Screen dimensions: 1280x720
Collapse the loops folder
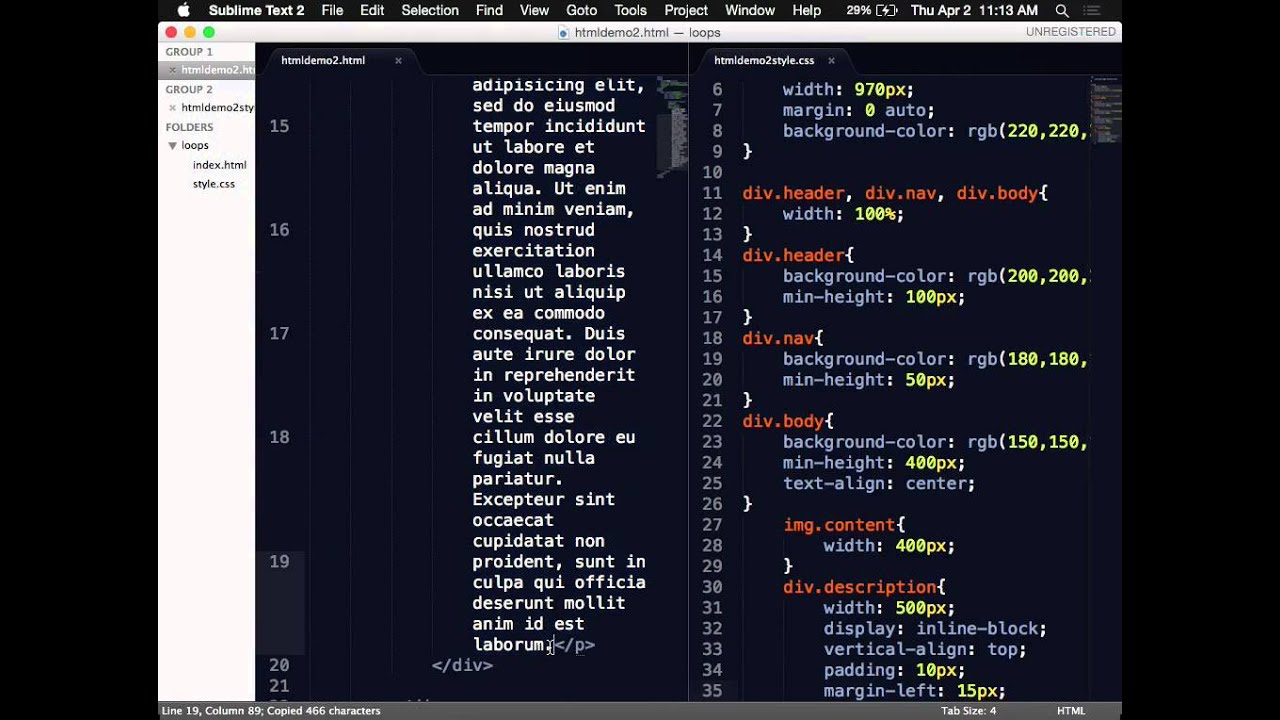point(172,146)
